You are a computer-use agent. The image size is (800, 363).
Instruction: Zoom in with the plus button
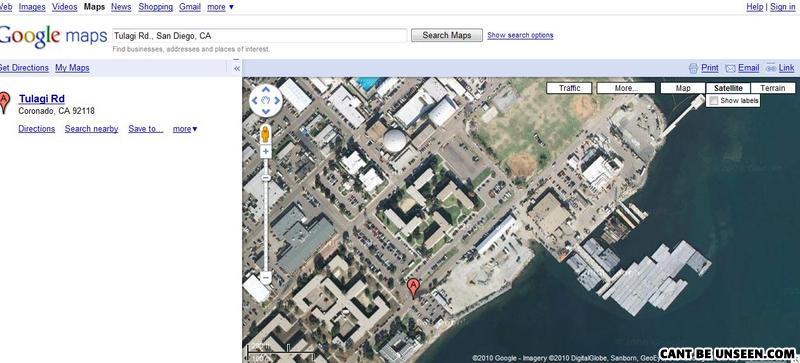265,152
